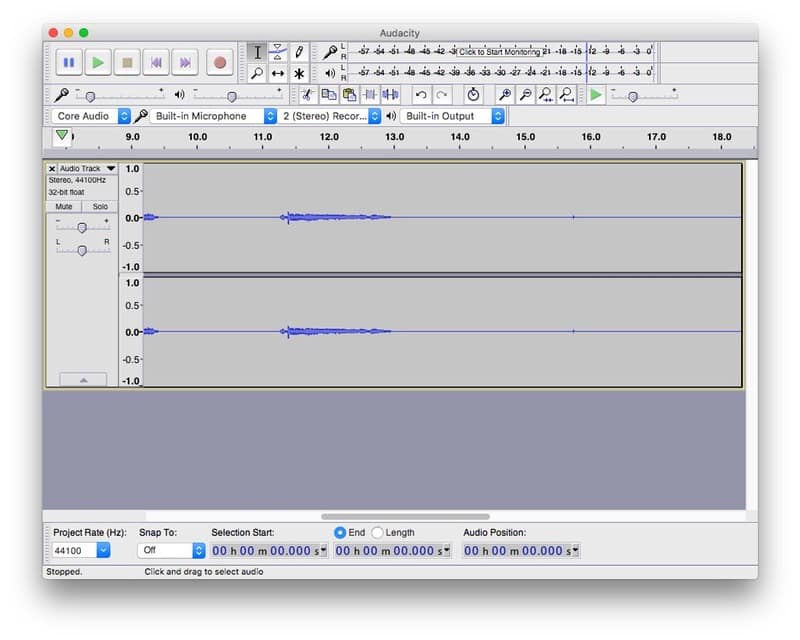The image size is (800, 640).
Task: Select the Envelope tool
Action: click(x=278, y=52)
